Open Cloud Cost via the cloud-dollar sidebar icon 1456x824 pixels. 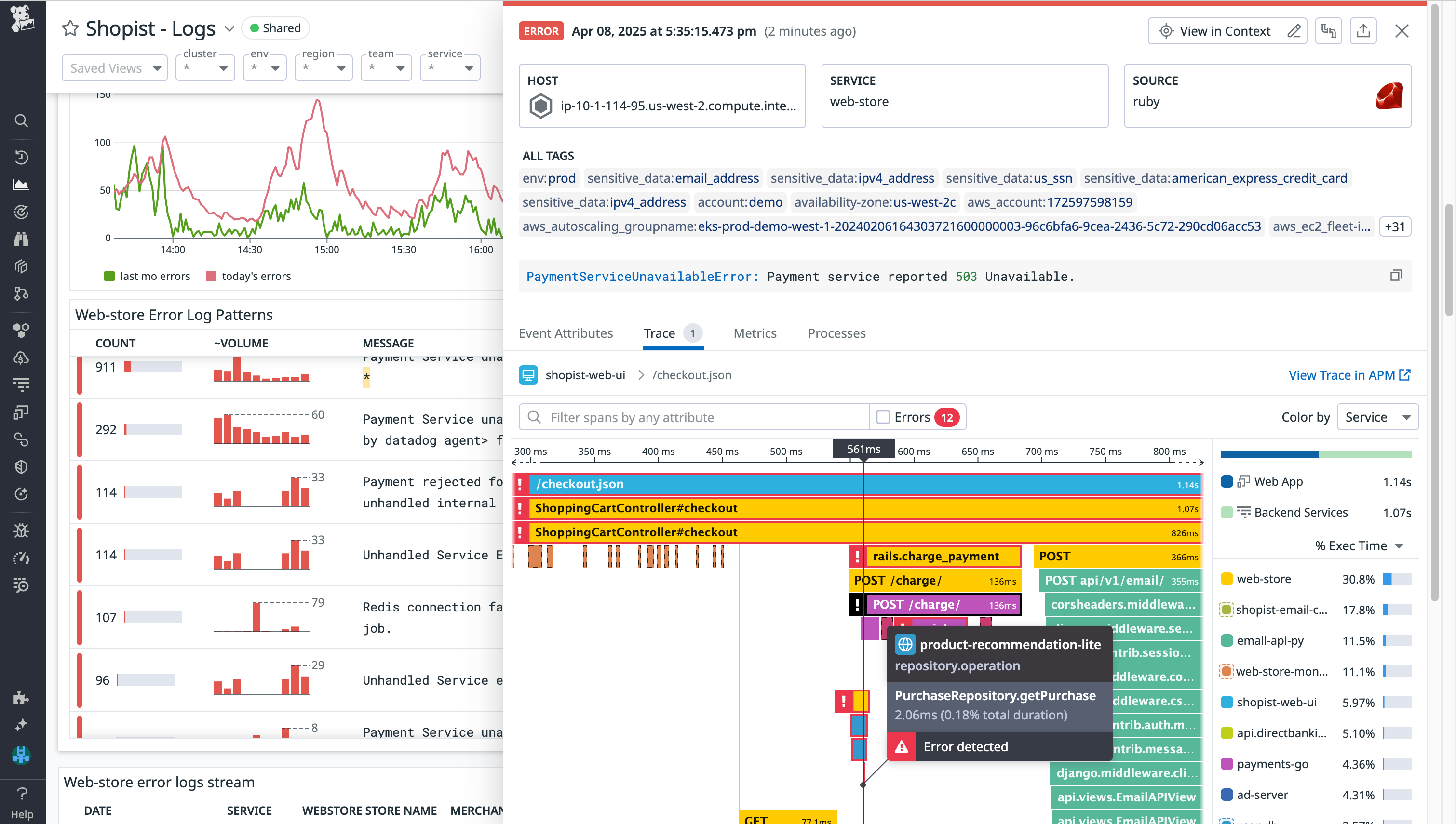click(x=22, y=358)
